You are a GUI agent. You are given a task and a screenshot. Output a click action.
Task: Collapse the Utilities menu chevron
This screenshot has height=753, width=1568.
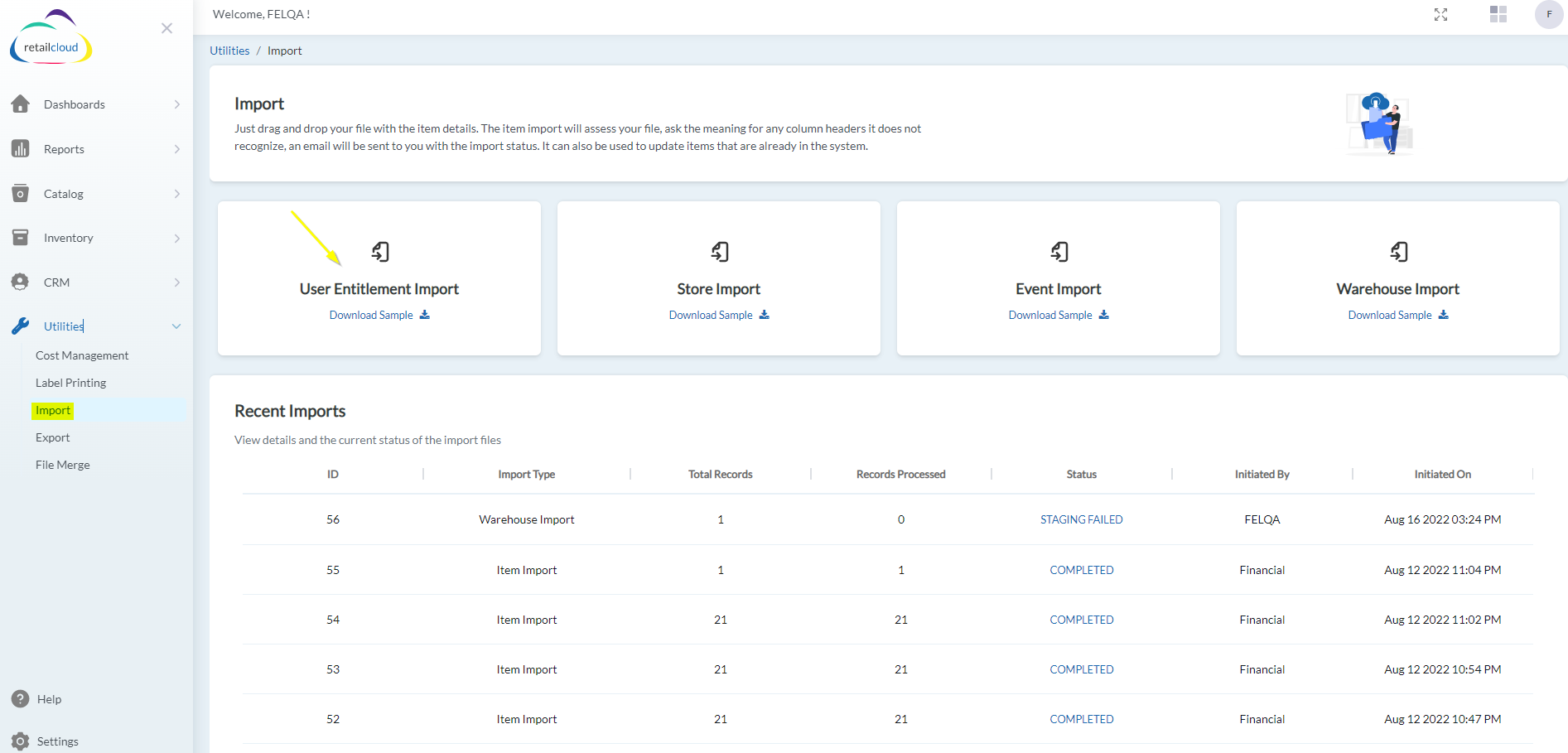click(x=176, y=326)
